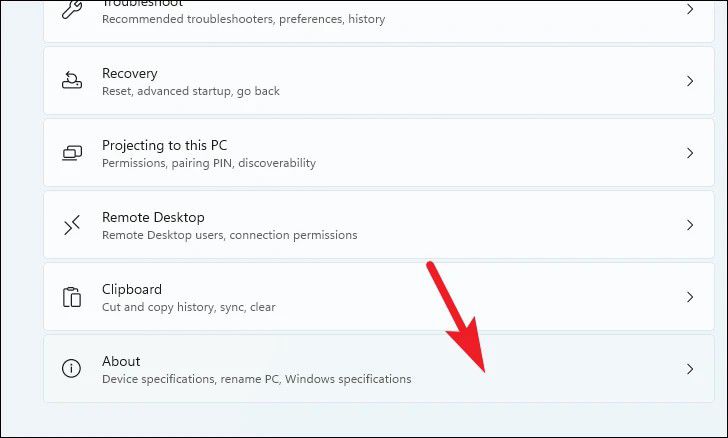728x438 pixels.
Task: Click 'Recommended troubleshooters, preferences, history' text
Action: [x=243, y=19]
